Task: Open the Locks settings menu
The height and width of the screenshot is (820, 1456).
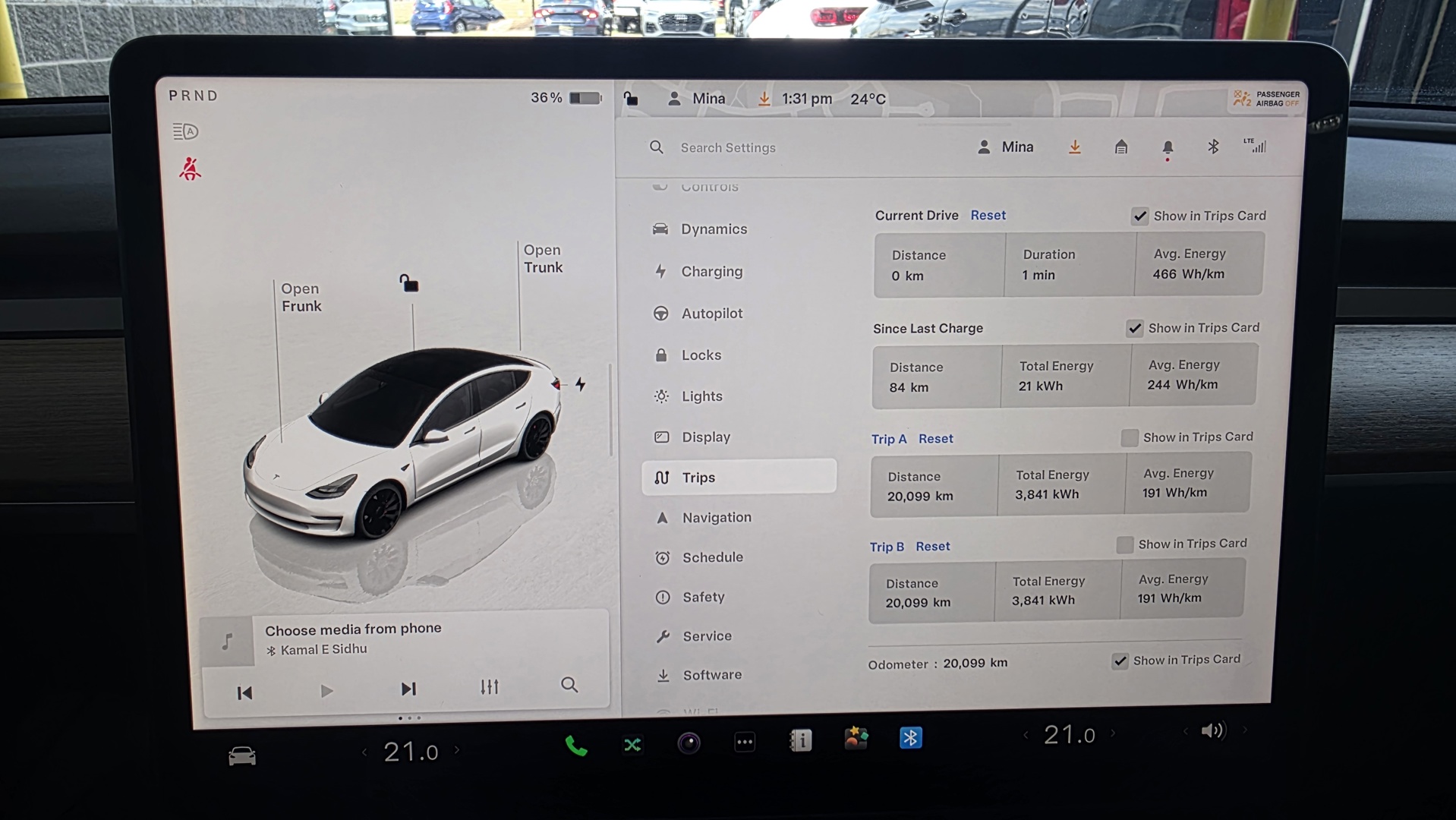Action: (687, 355)
